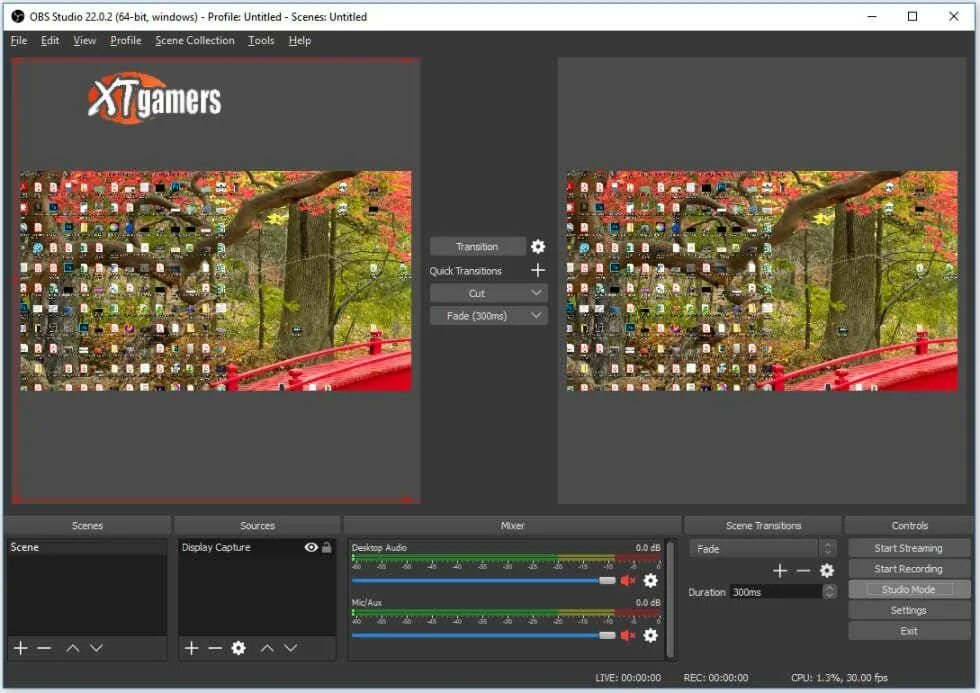The height and width of the screenshot is (693, 980).
Task: Expand the Cut quick transition dropdown
Action: tap(536, 293)
